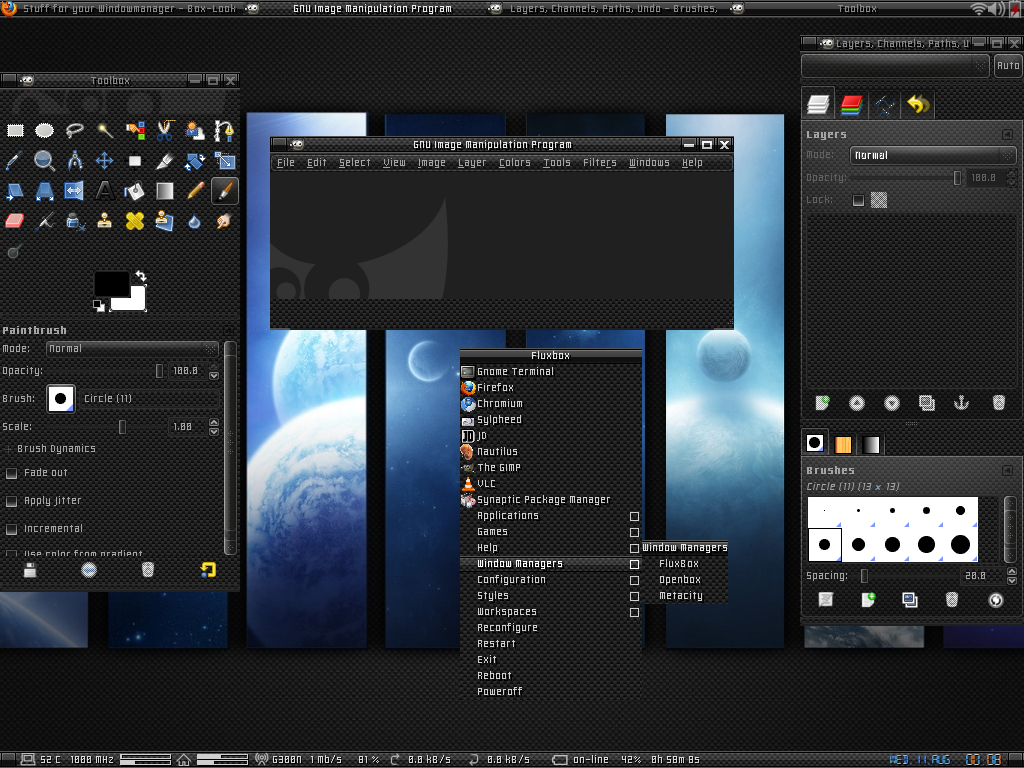Open the image selector dropdown in Layers dock
Screen dimensions: 1024x768
(x=895, y=66)
